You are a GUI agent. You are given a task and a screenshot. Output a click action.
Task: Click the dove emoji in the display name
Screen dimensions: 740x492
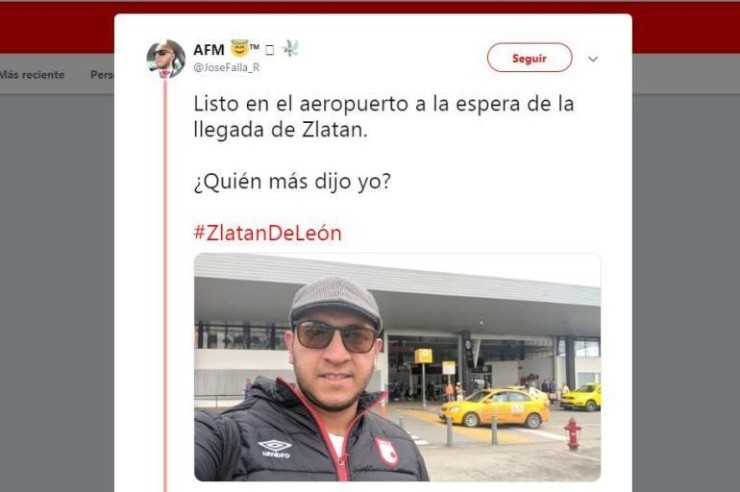290,48
